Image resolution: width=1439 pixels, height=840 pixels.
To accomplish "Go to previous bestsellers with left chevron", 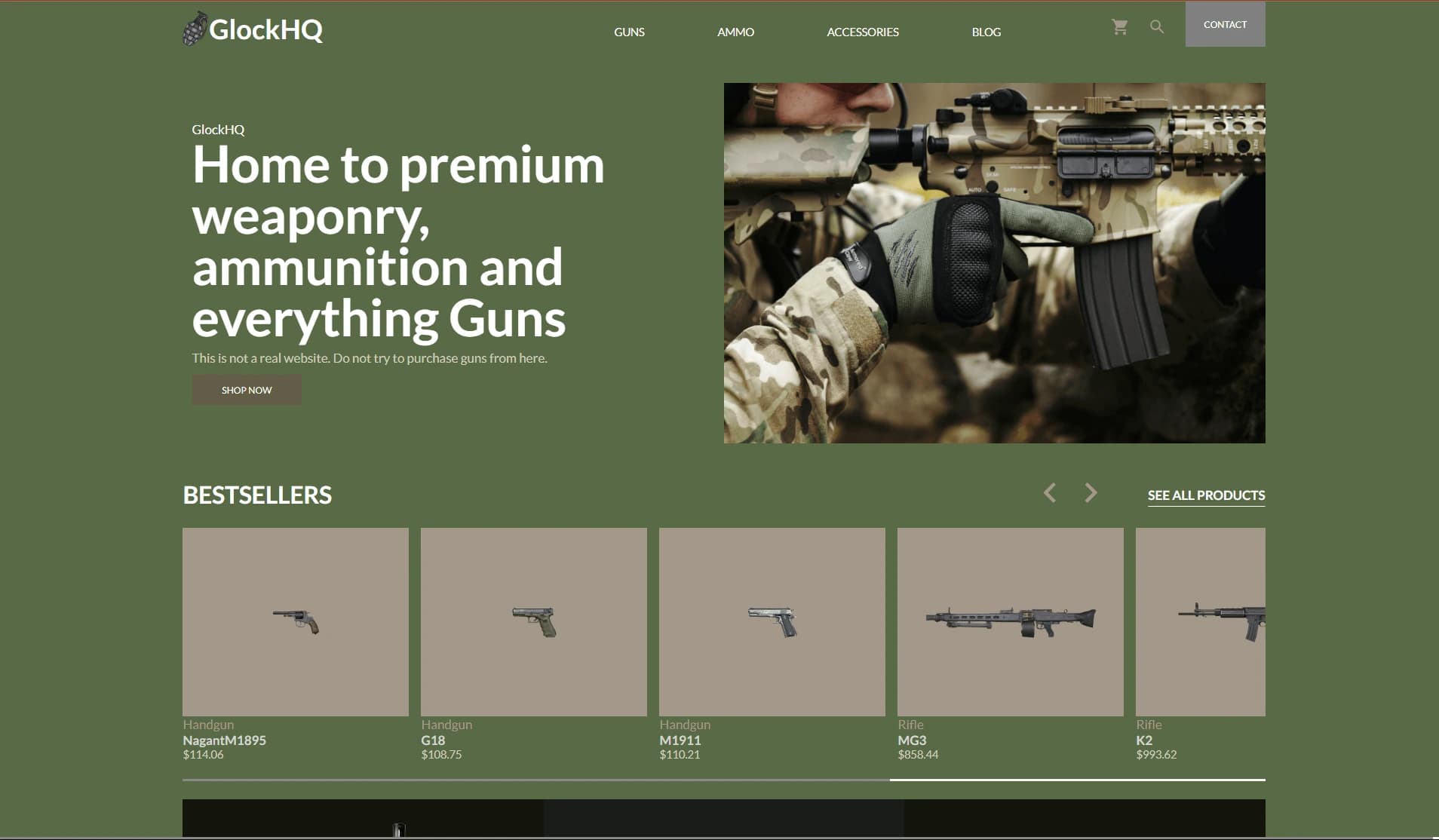I will coord(1050,492).
